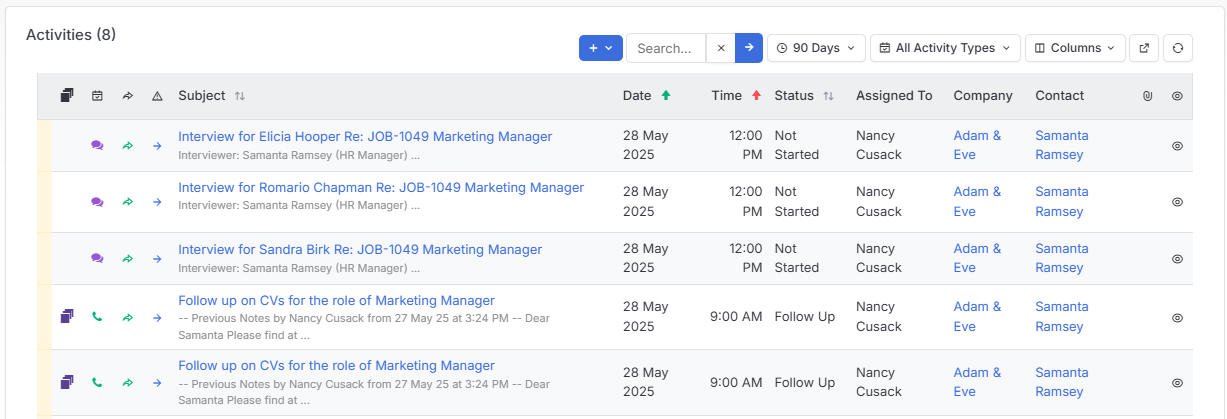1227x419 pixels.
Task: Click the warning triangle column header
Action: (157, 96)
